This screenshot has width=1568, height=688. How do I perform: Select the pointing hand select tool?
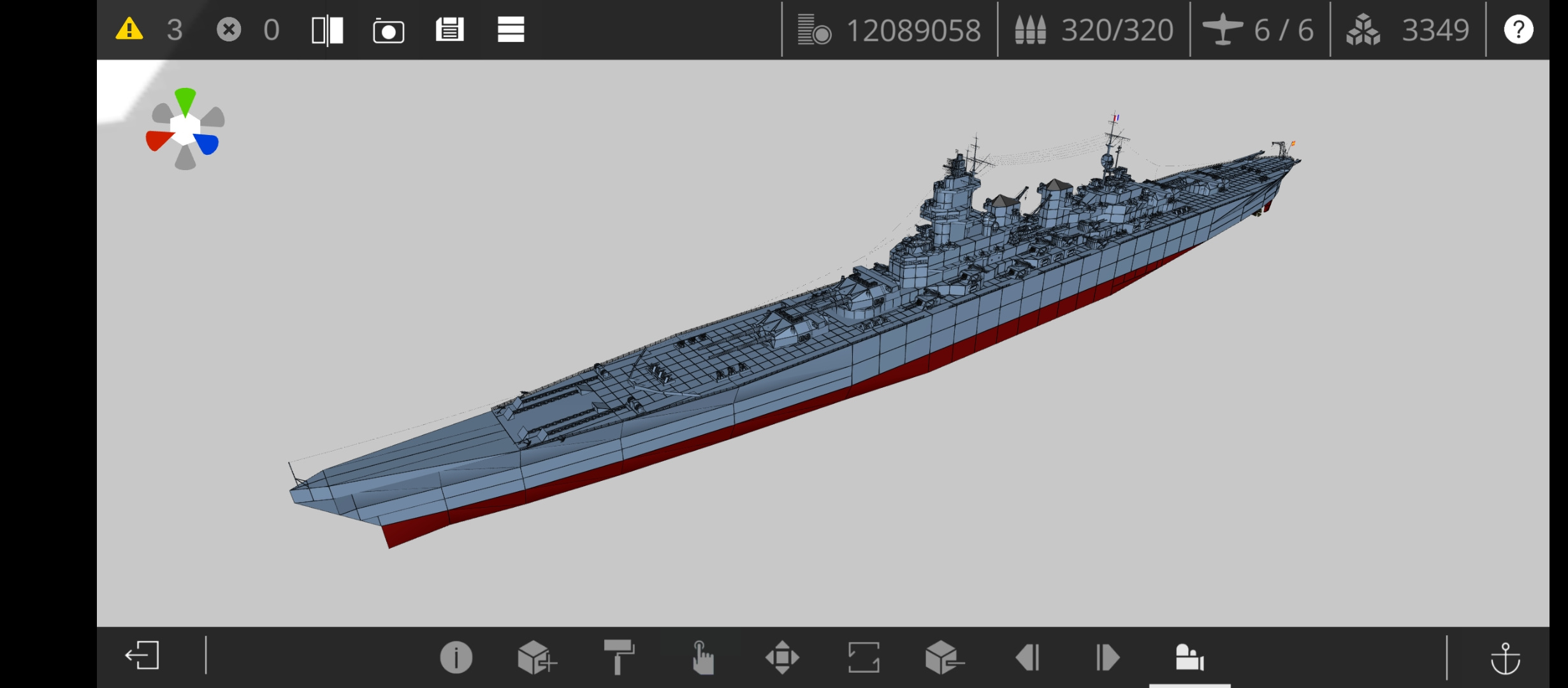coord(702,657)
